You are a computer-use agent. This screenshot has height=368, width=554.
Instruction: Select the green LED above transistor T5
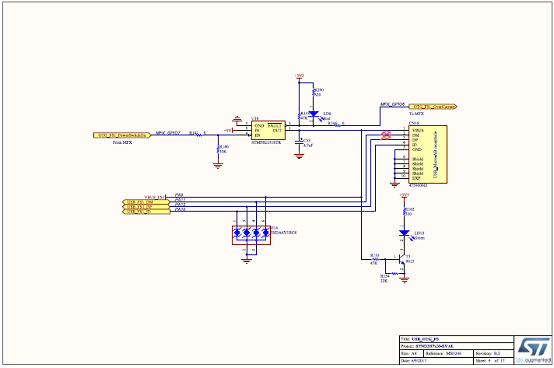(x=404, y=233)
